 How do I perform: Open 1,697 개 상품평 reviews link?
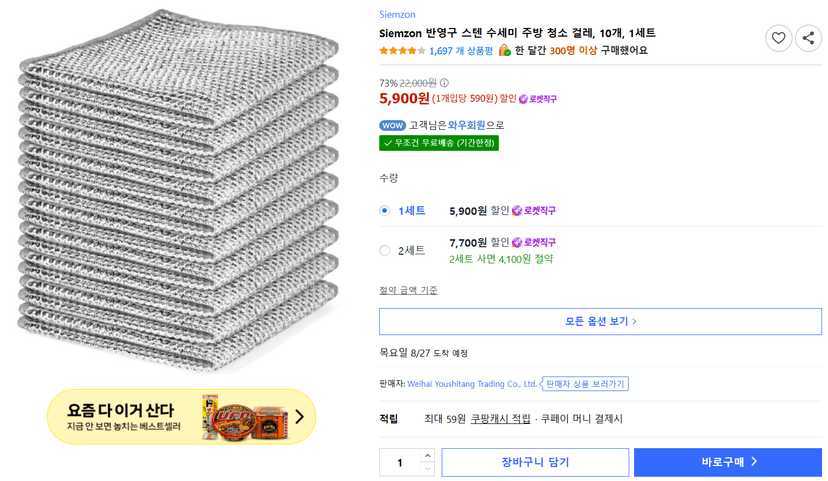tap(460, 51)
